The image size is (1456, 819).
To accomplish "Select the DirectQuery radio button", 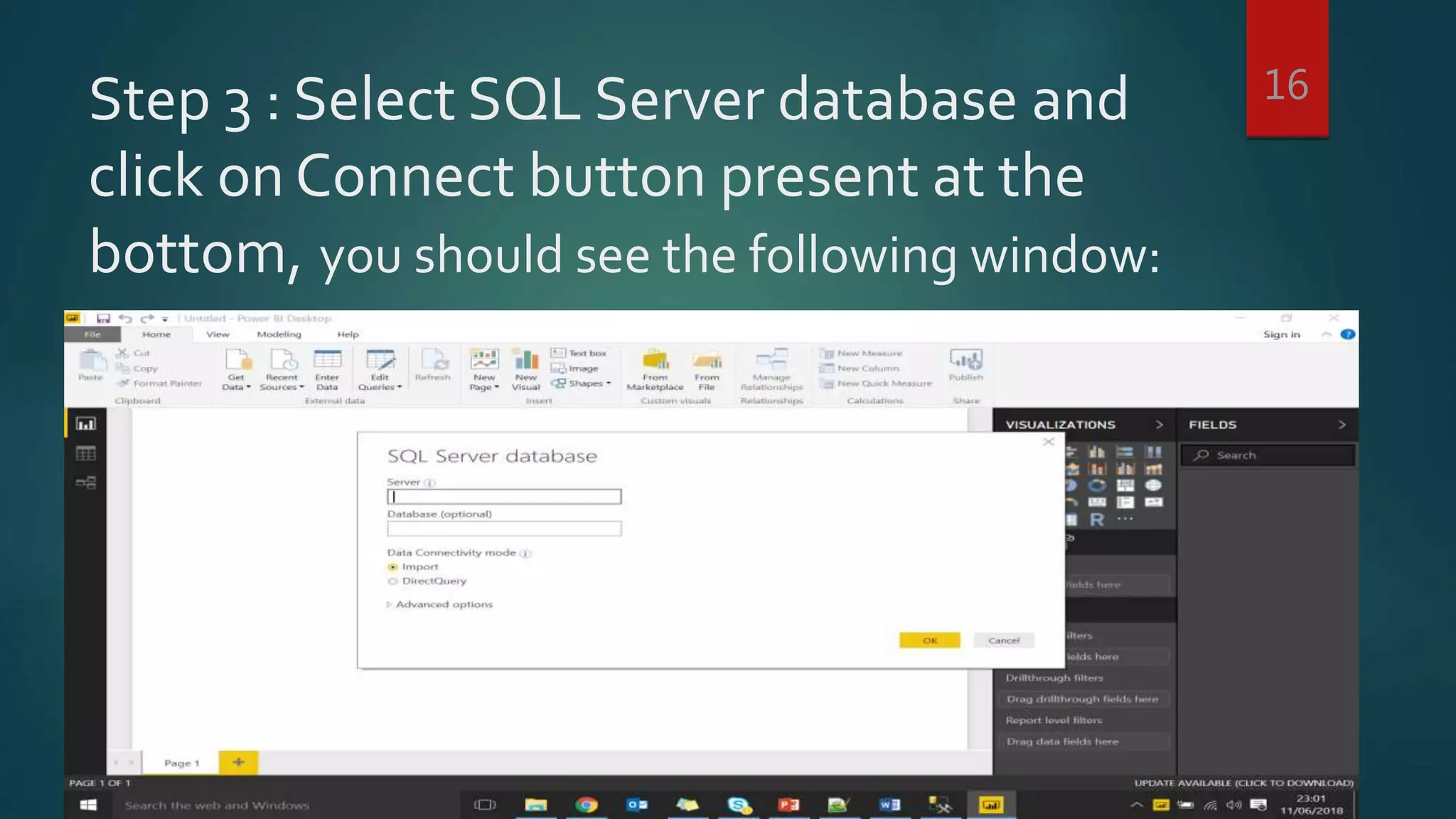I will coord(392,581).
